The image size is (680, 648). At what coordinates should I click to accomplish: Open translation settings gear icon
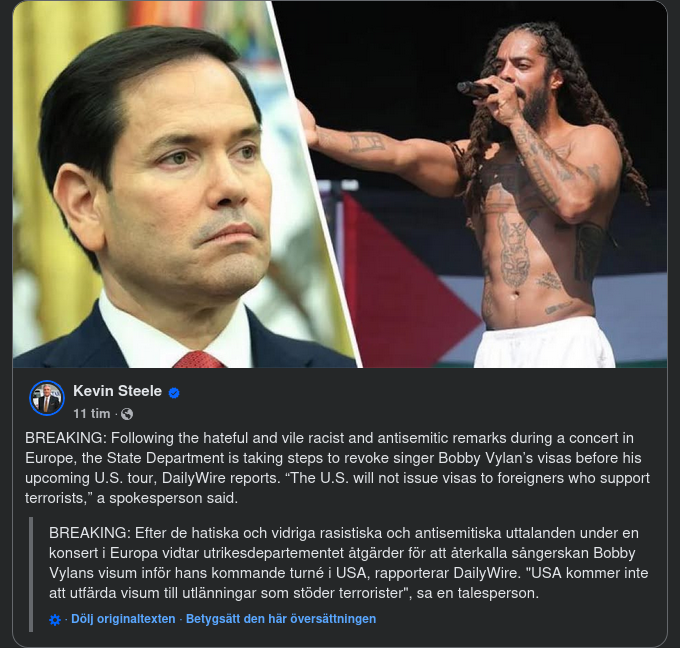55,620
